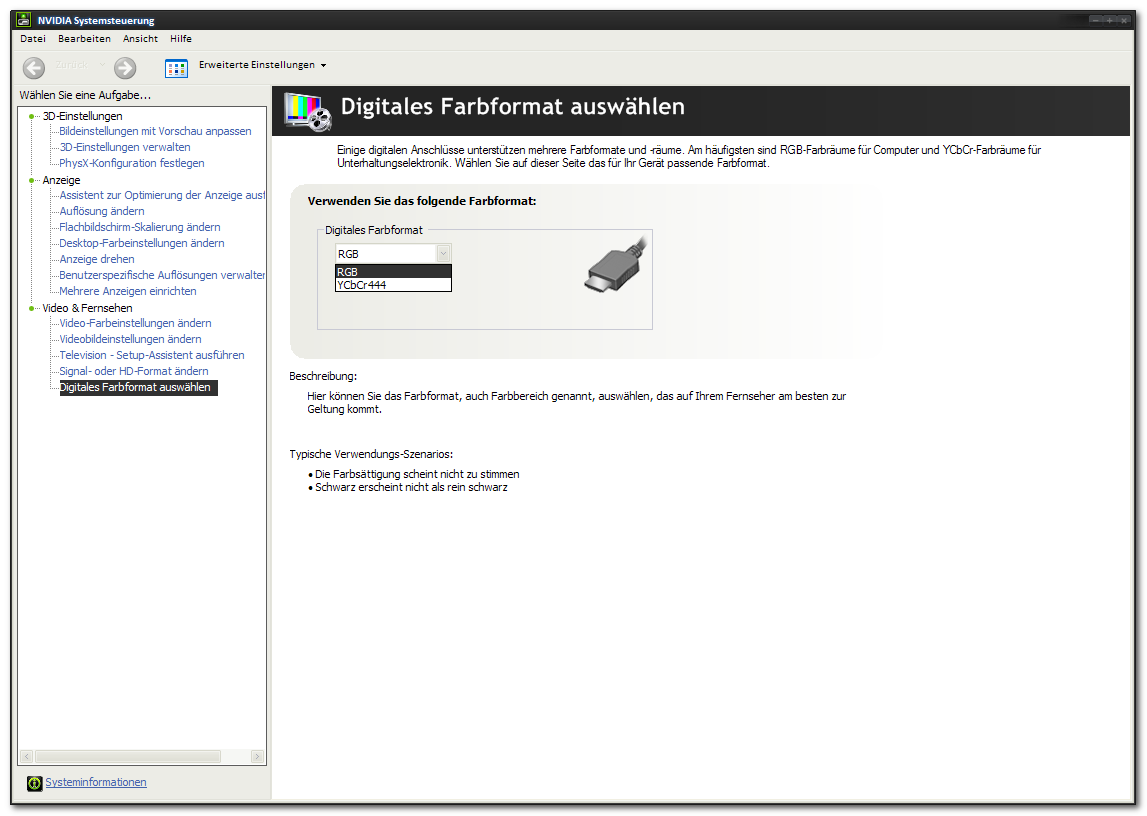The height and width of the screenshot is (816, 1147).
Task: Collapse the Anzeige tree node
Action: (31, 181)
